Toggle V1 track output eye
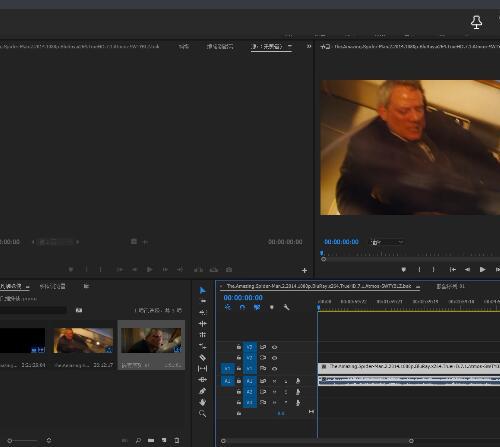500x447 pixels. point(275,369)
